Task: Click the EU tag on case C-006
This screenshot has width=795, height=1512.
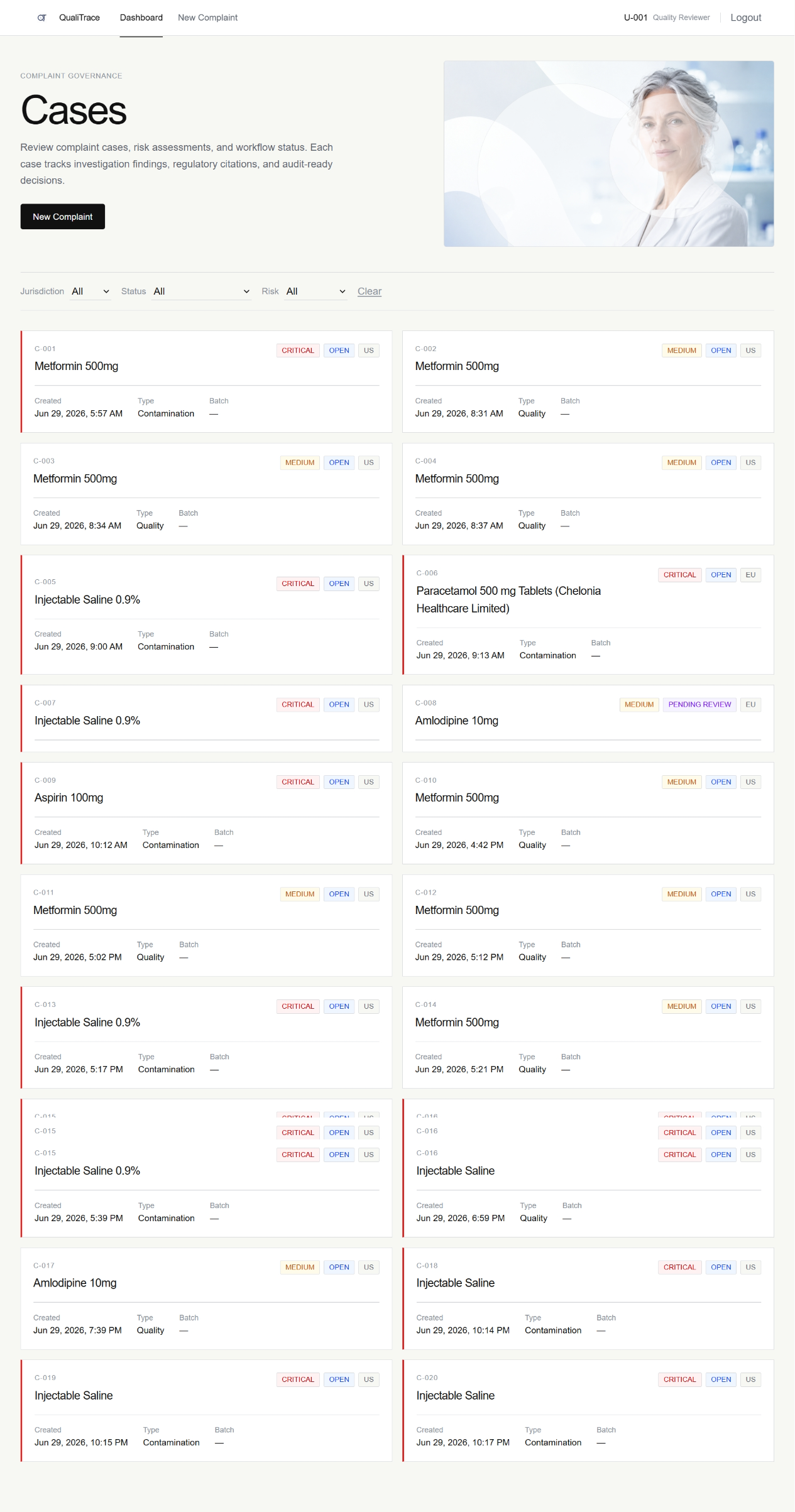Action: (x=750, y=575)
